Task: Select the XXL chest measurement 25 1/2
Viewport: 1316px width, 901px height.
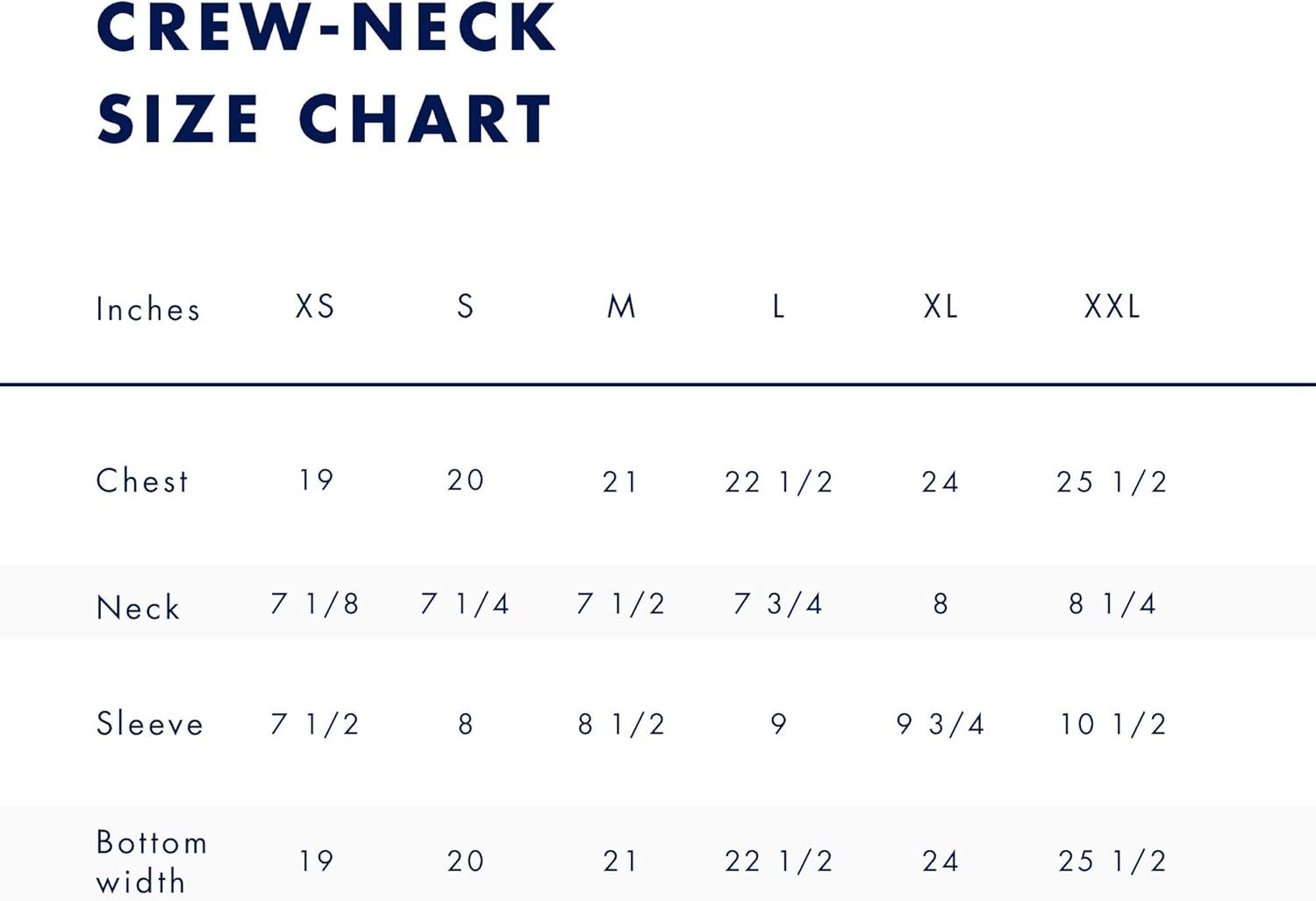Action: click(x=1112, y=482)
